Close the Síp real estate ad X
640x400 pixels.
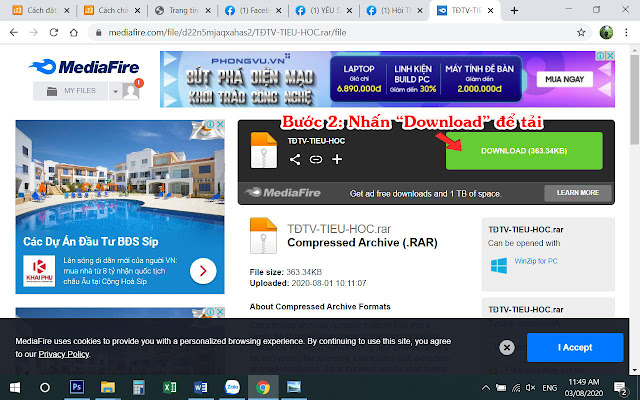(220, 124)
